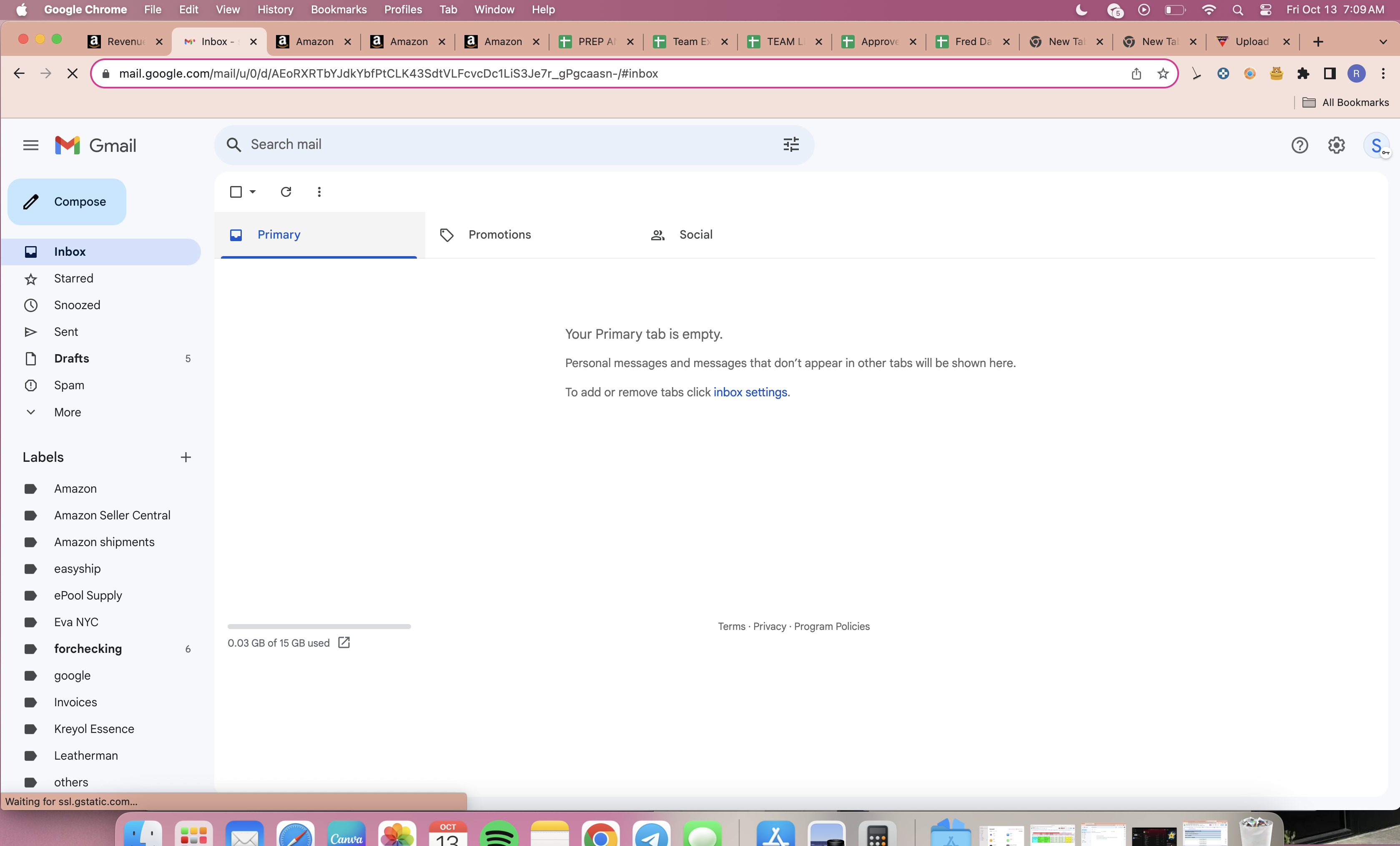Click the Gmail logo

(x=95, y=146)
